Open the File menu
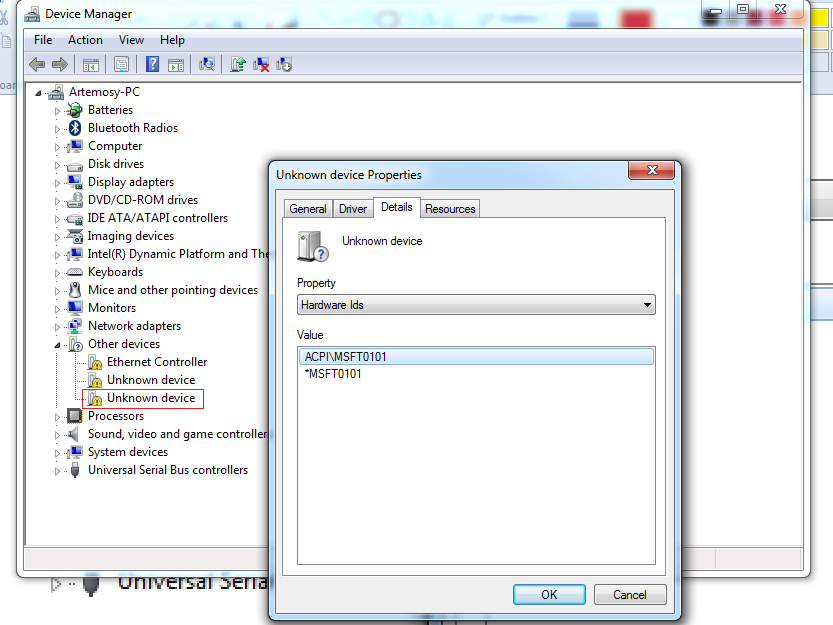This screenshot has width=833, height=625. pyautogui.click(x=43, y=40)
